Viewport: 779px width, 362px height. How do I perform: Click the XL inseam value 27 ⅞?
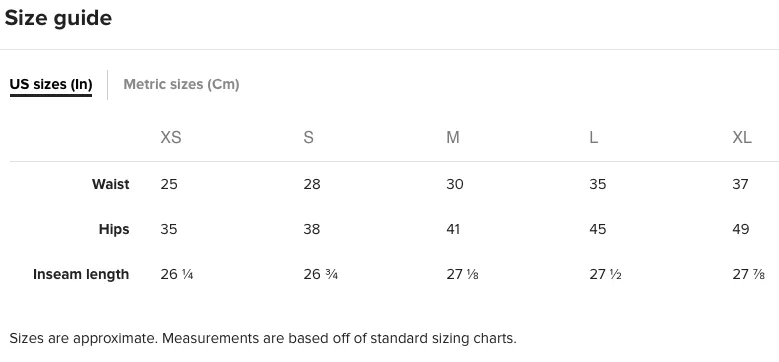tap(749, 274)
